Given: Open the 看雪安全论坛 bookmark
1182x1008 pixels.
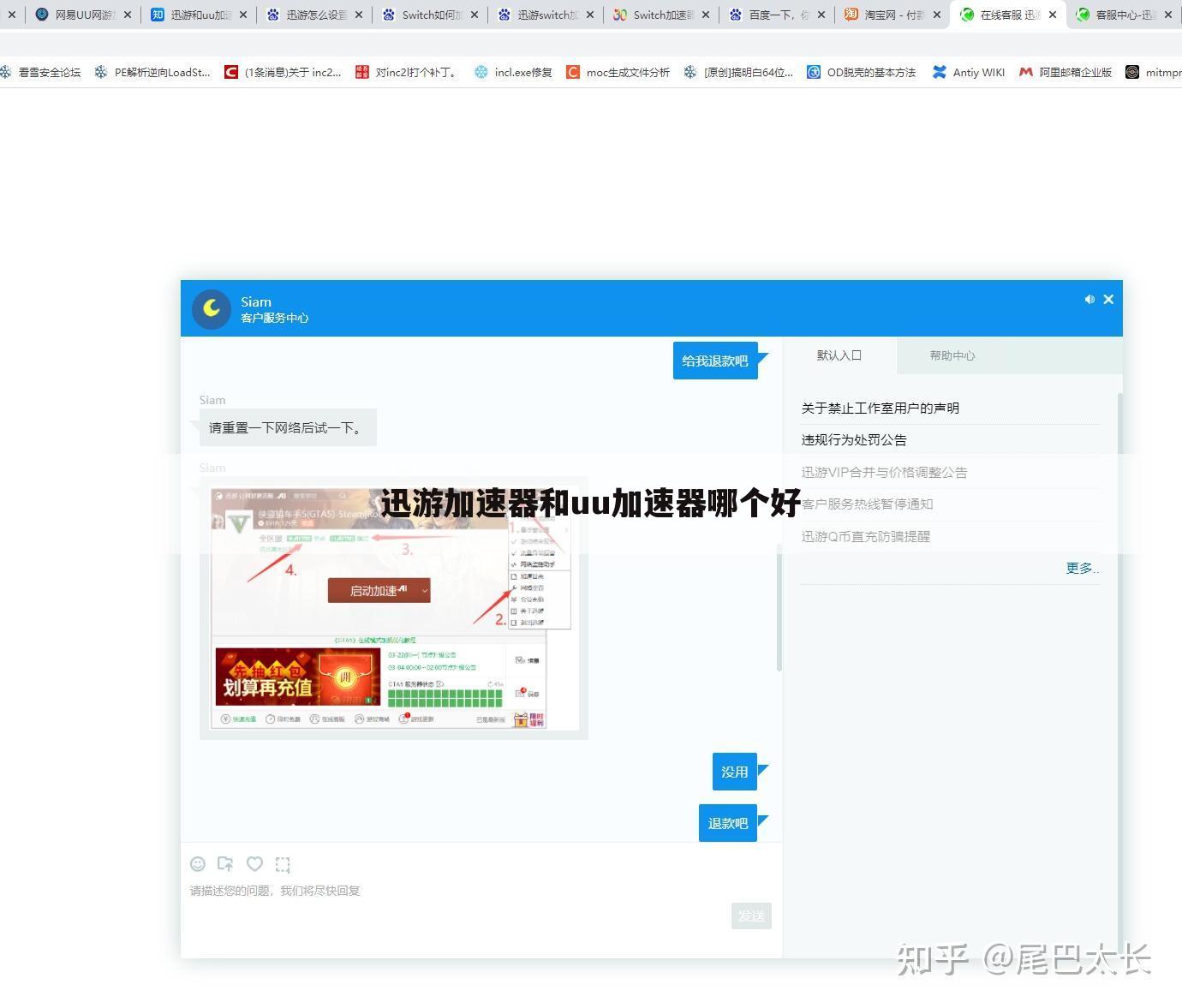Looking at the screenshot, I should 41,73.
